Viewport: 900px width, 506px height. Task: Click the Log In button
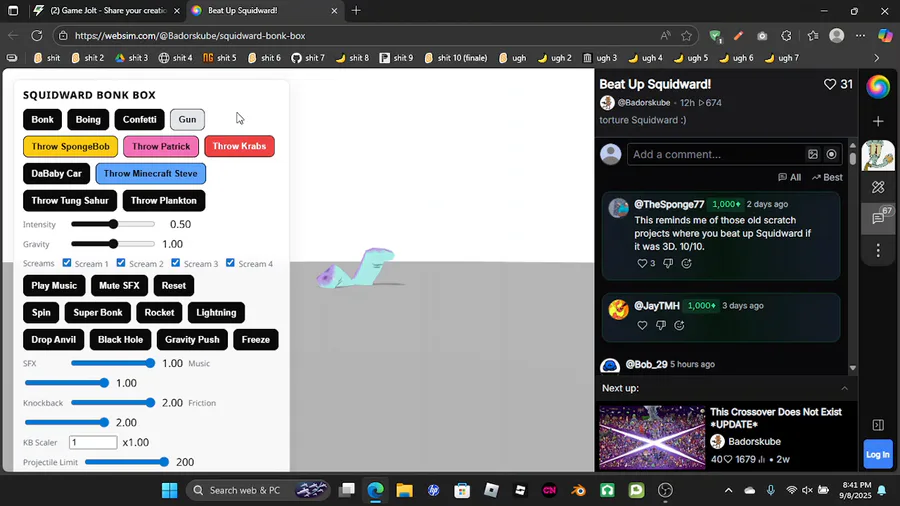tap(878, 454)
